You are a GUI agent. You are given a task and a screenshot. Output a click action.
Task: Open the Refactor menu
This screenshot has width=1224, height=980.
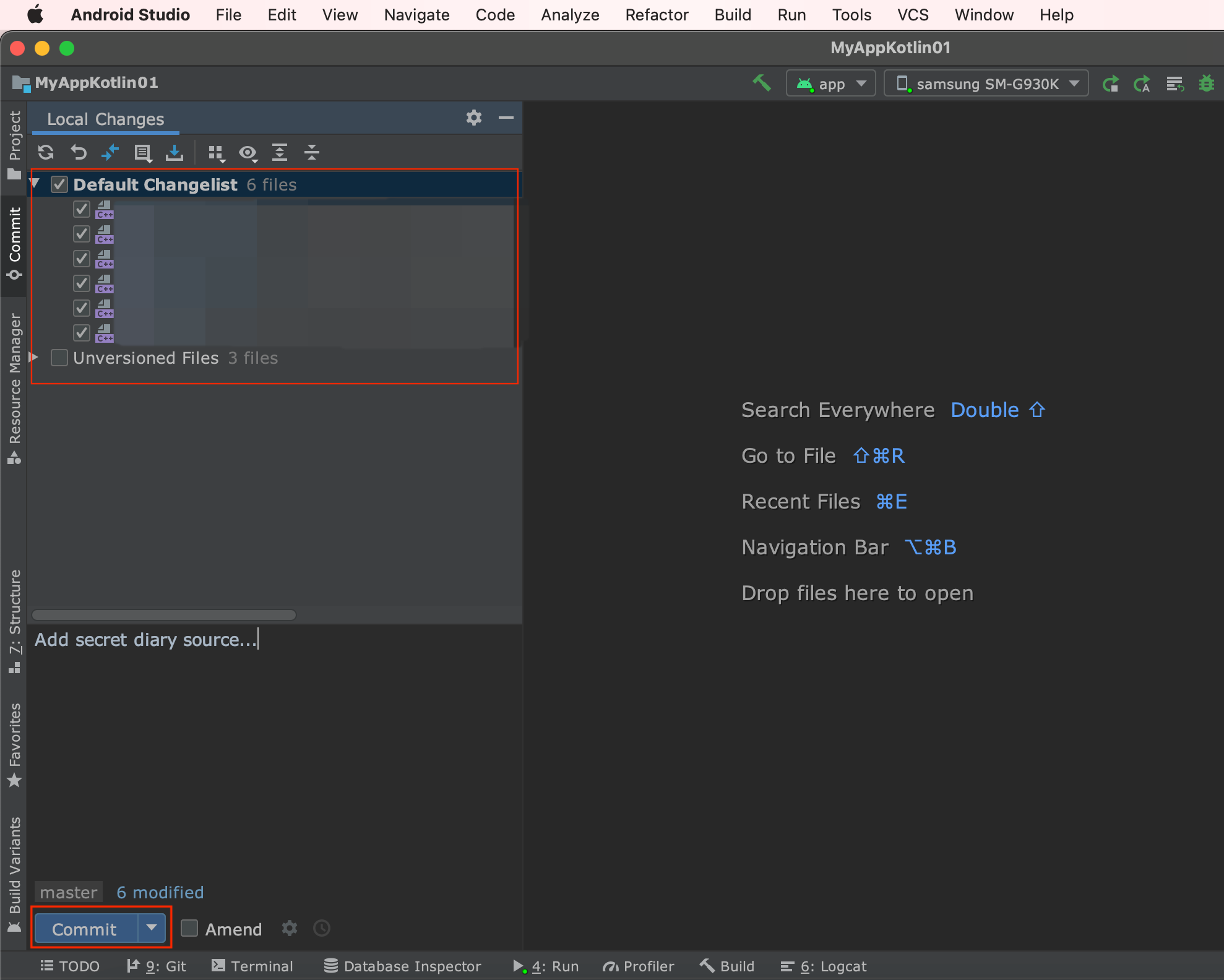pyautogui.click(x=657, y=15)
